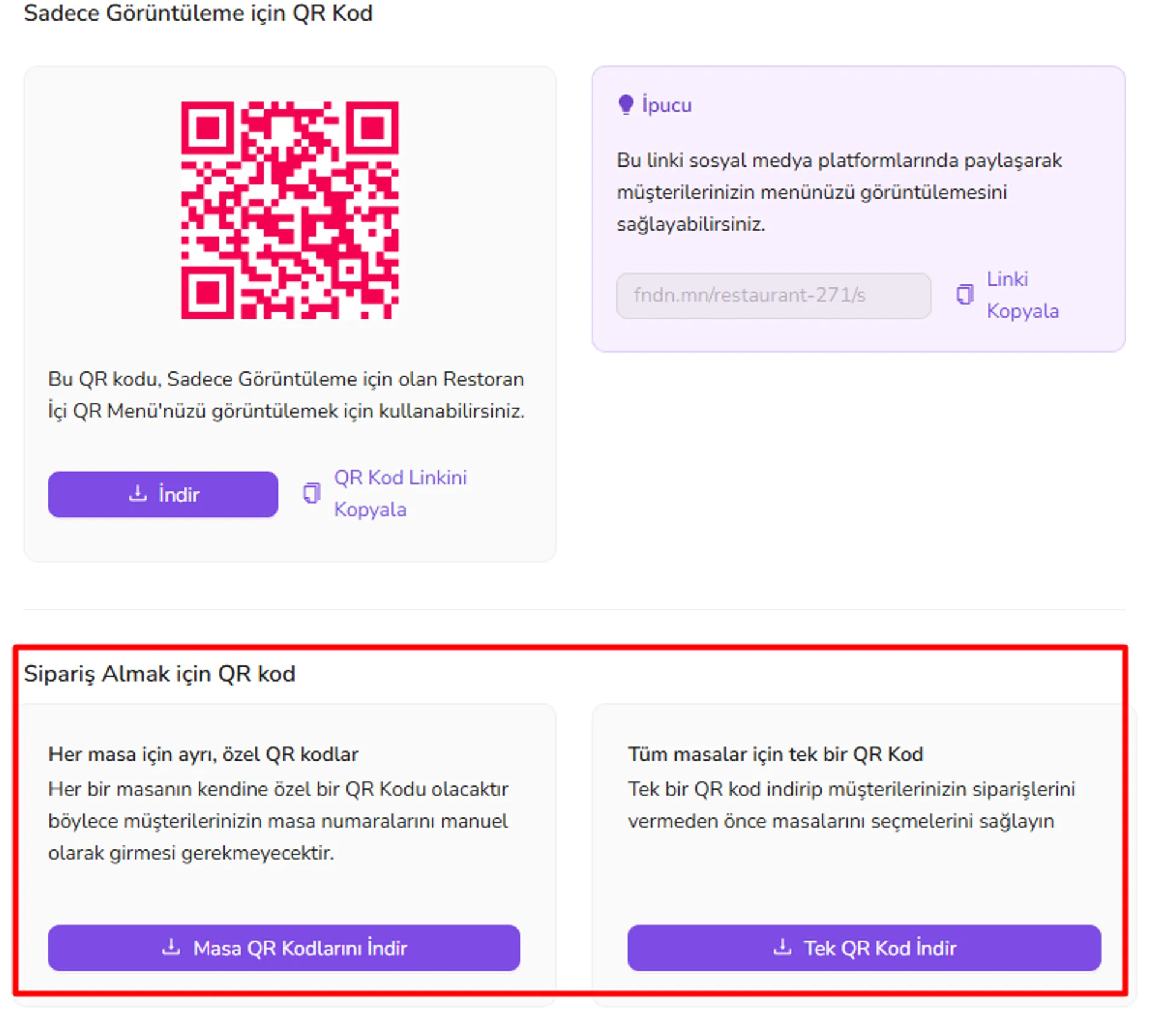This screenshot has width=1159, height=1036.
Task: Click the Tek QR Kod İndir button
Action: click(x=864, y=948)
